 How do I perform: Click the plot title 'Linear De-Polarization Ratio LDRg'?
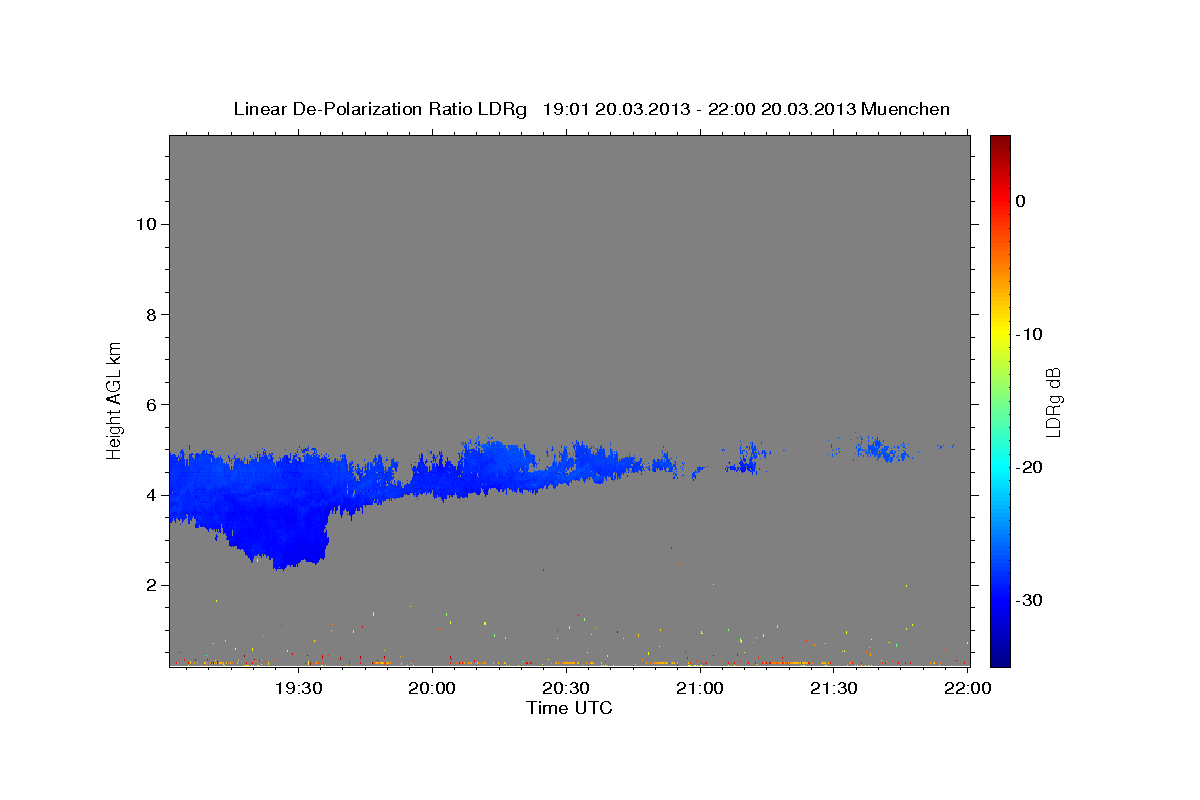(380, 109)
